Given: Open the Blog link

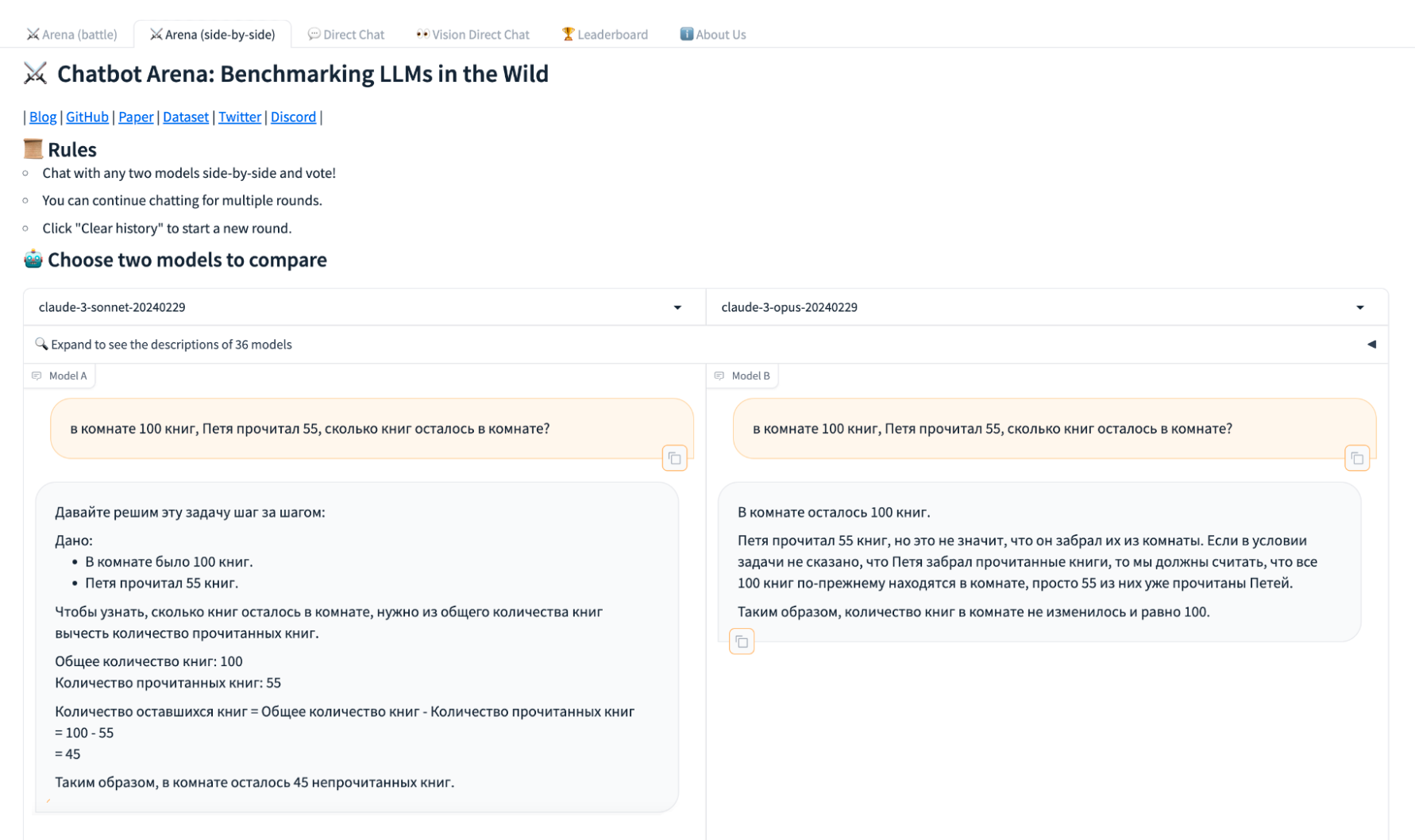Looking at the screenshot, I should [x=43, y=118].
